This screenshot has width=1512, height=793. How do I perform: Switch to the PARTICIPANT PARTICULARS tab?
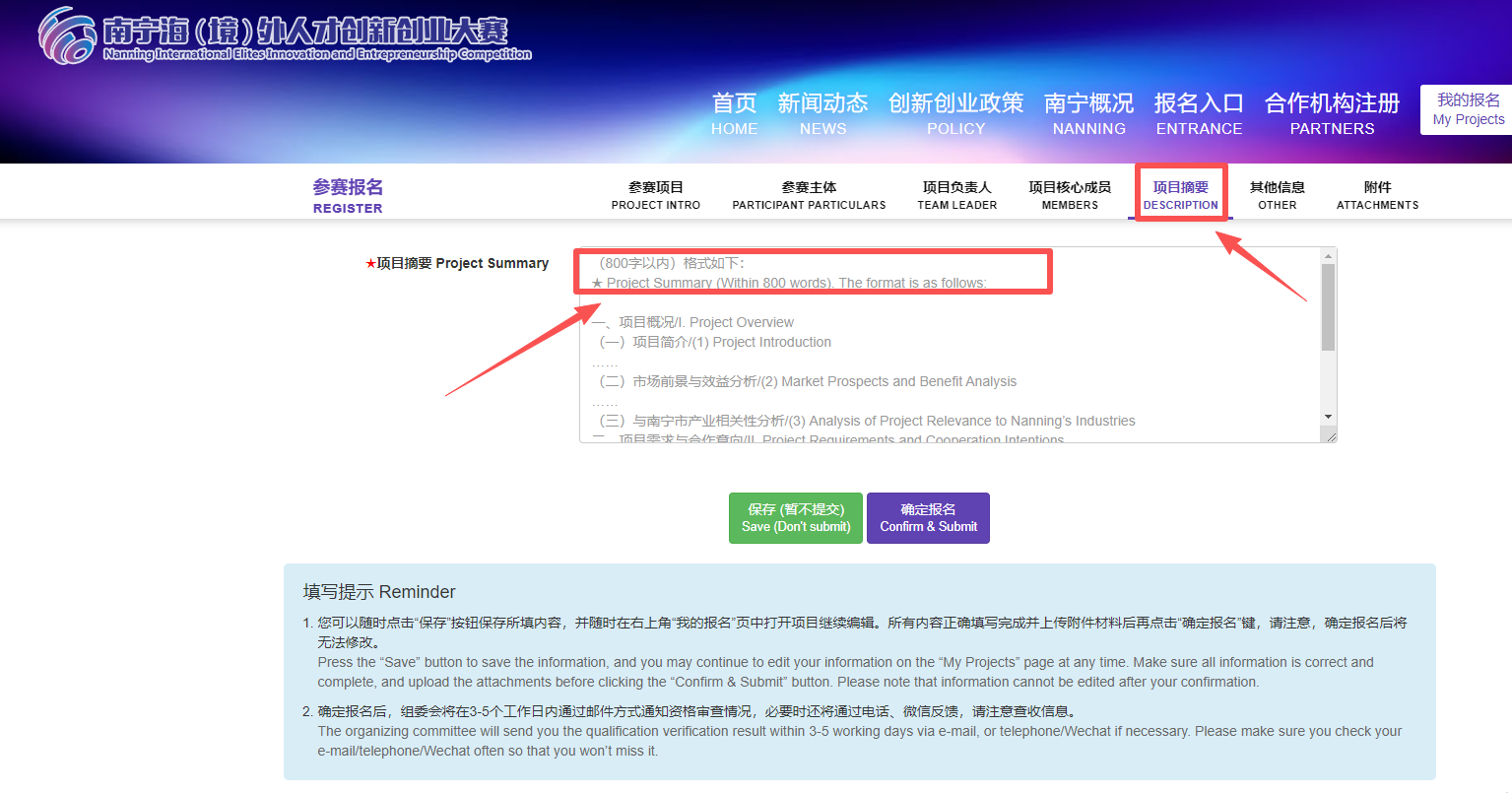pyautogui.click(x=809, y=195)
